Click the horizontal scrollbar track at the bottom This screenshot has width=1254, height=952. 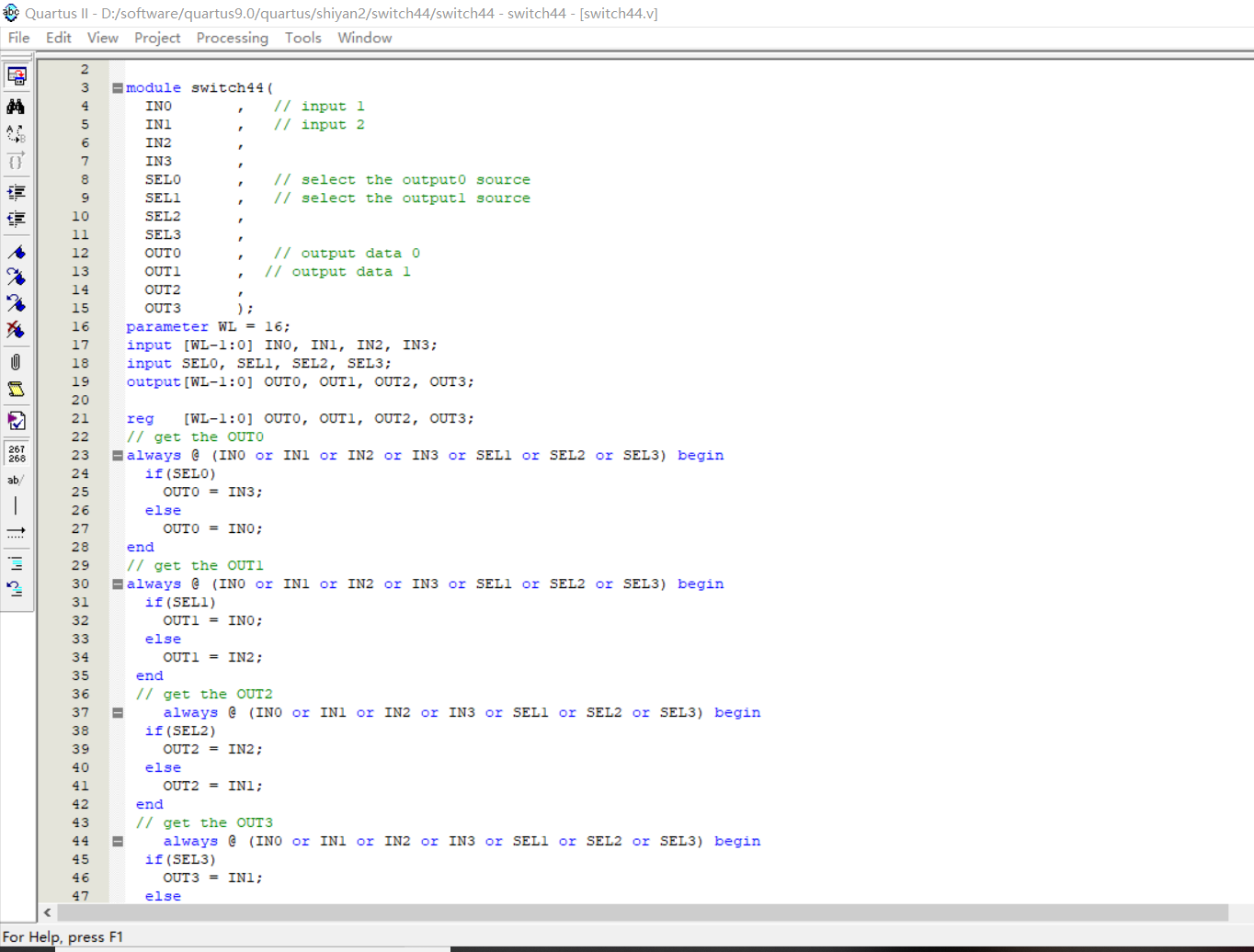tap(643, 912)
